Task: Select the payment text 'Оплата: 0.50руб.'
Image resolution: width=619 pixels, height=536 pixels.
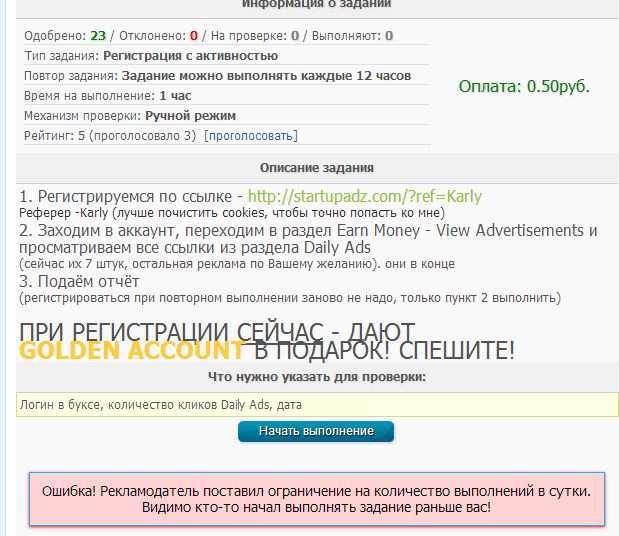Action: (524, 86)
